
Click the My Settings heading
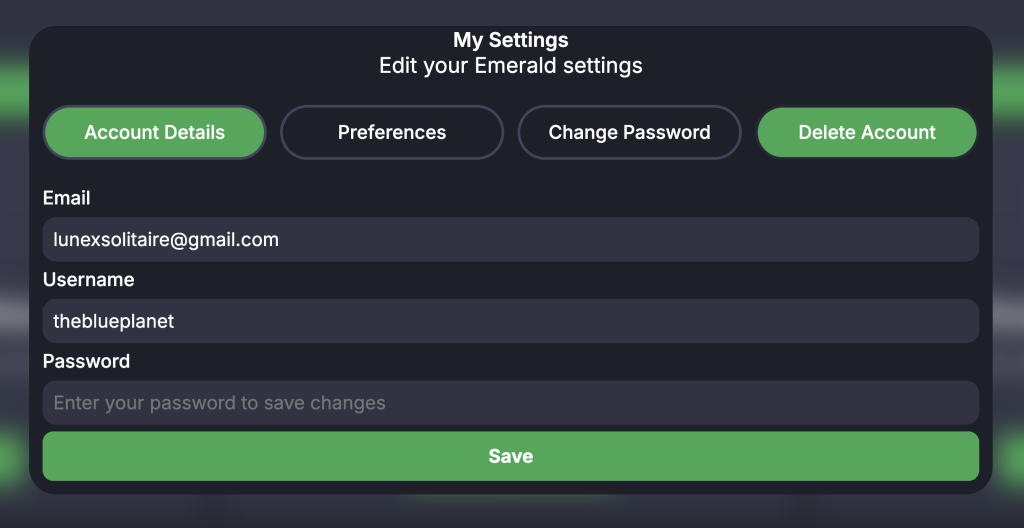(x=510, y=41)
